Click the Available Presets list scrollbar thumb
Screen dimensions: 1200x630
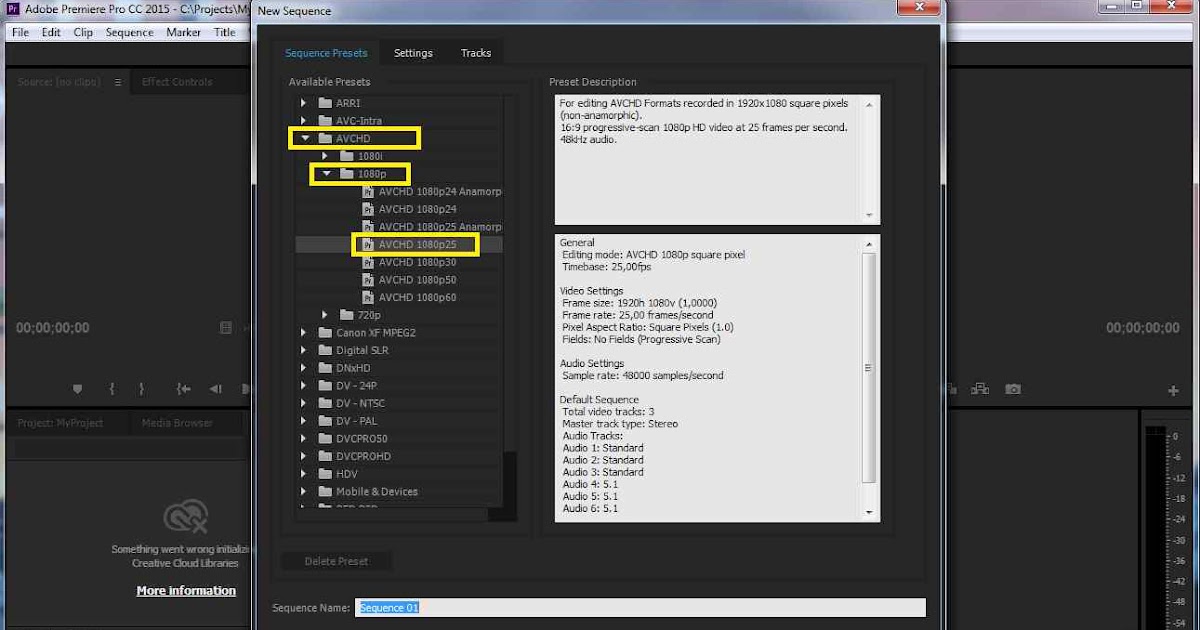click(x=510, y=480)
